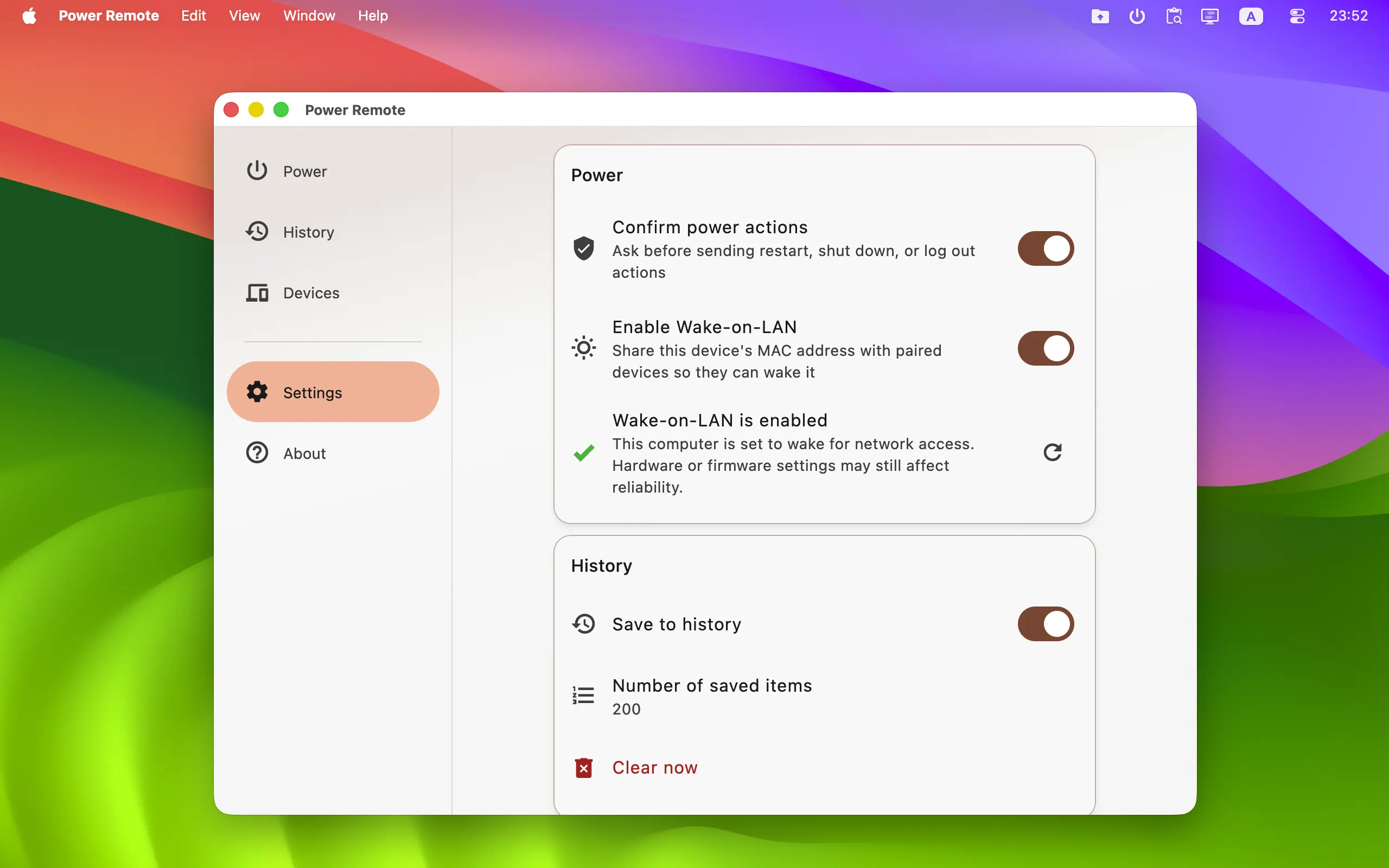Open Control Center in the menu bar
1389x868 pixels.
(1297, 16)
